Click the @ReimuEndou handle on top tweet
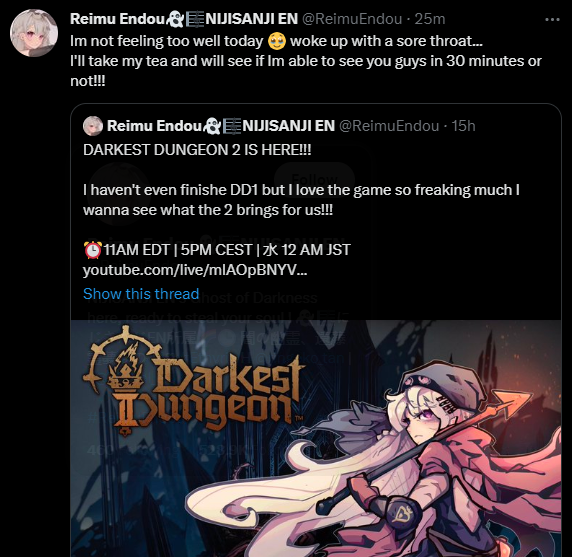 point(352,19)
